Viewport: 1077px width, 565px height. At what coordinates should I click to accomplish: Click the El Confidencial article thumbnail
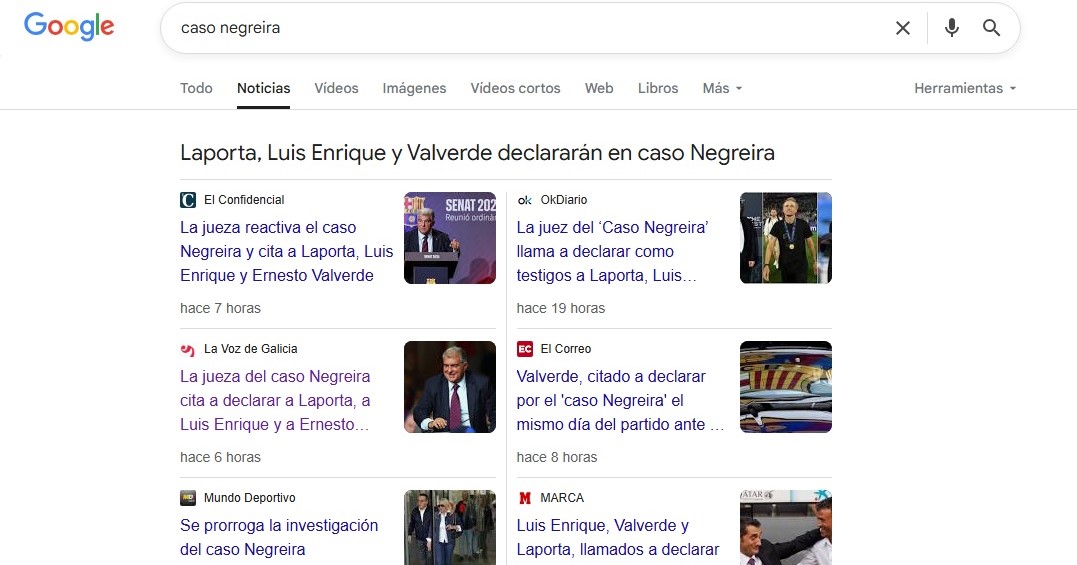[450, 238]
